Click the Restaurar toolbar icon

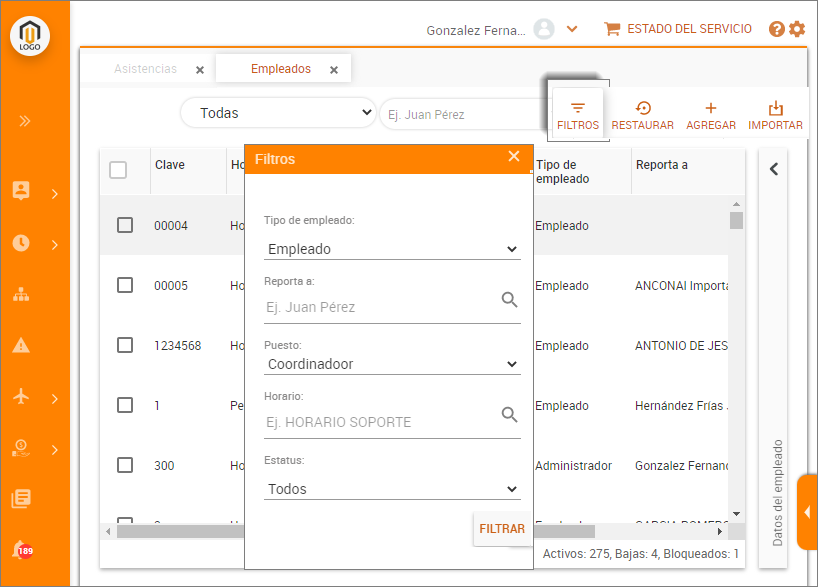pos(642,109)
